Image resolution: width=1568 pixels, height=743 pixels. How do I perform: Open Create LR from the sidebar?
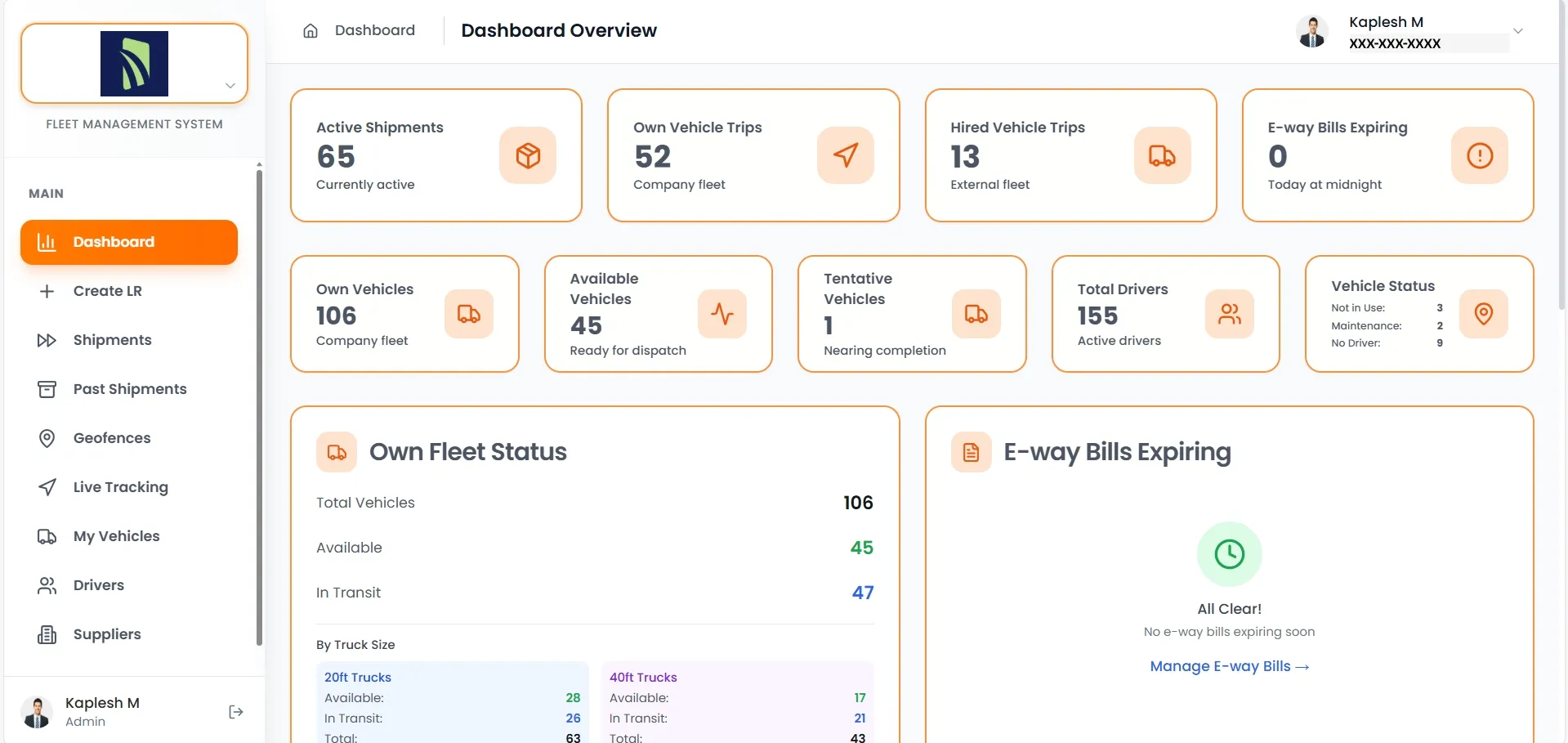pos(107,291)
